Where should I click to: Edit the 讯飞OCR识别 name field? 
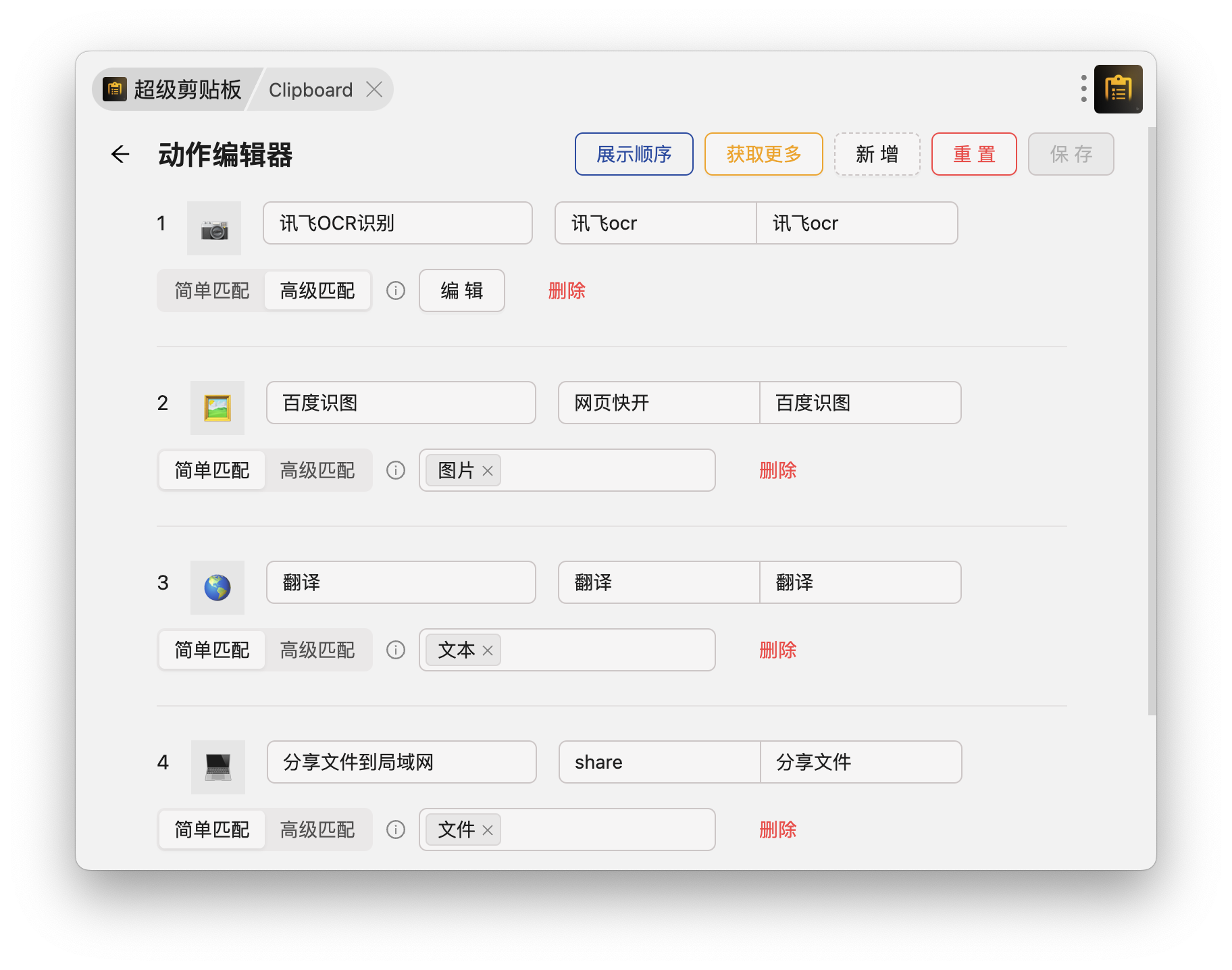click(x=398, y=223)
